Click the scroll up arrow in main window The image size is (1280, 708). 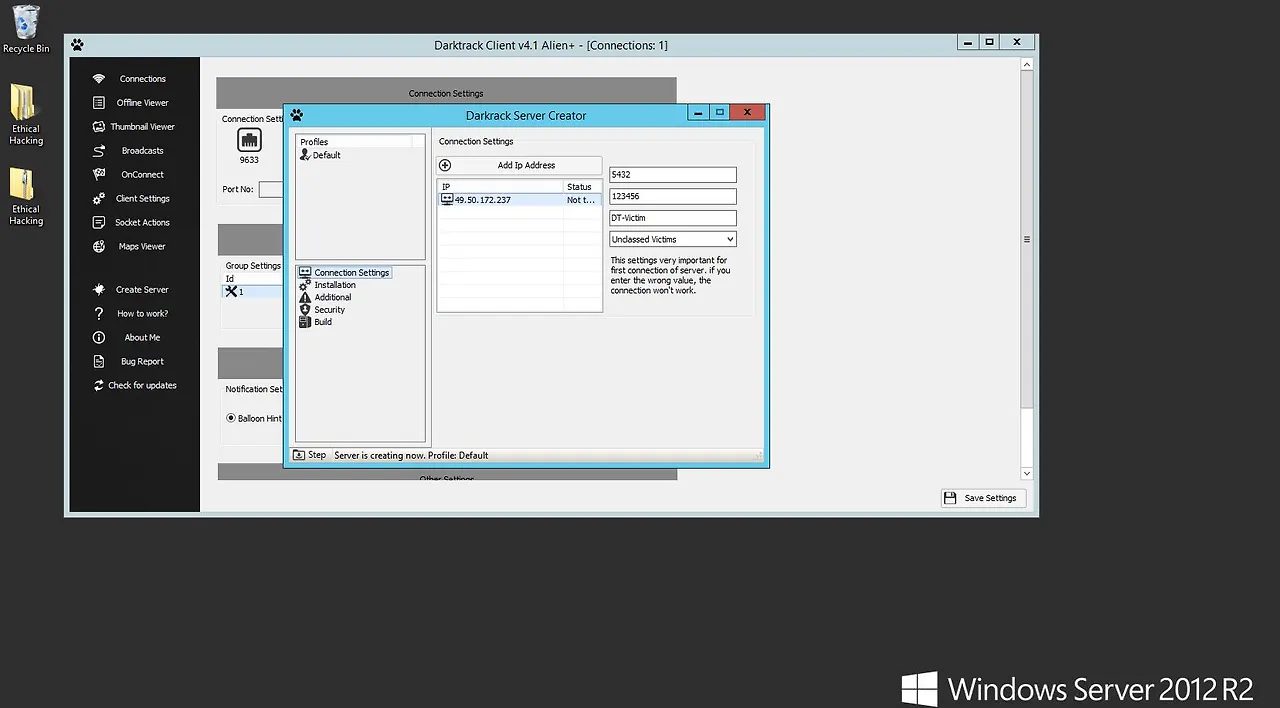tap(1026, 64)
